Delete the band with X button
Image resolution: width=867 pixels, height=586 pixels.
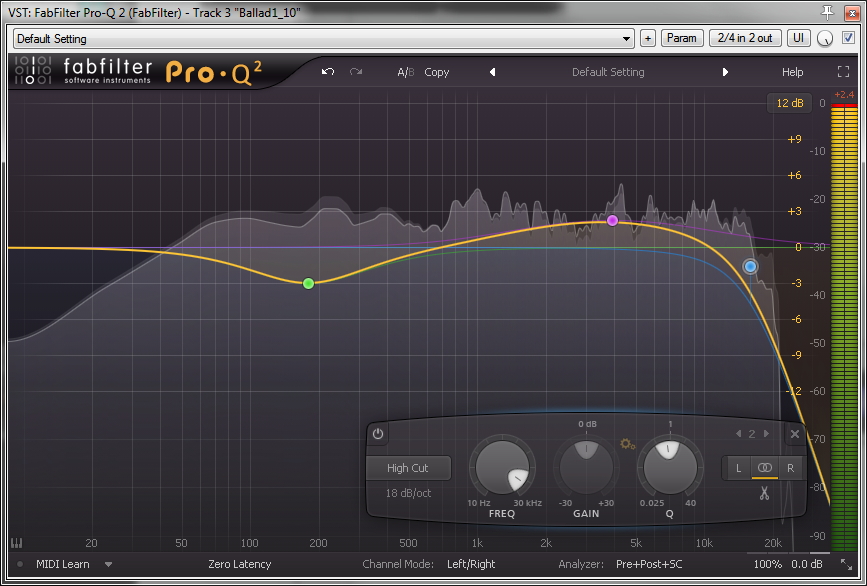(795, 434)
